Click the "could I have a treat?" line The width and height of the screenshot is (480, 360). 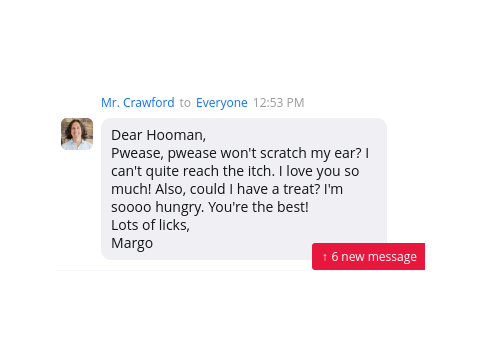pyautogui.click(x=227, y=189)
